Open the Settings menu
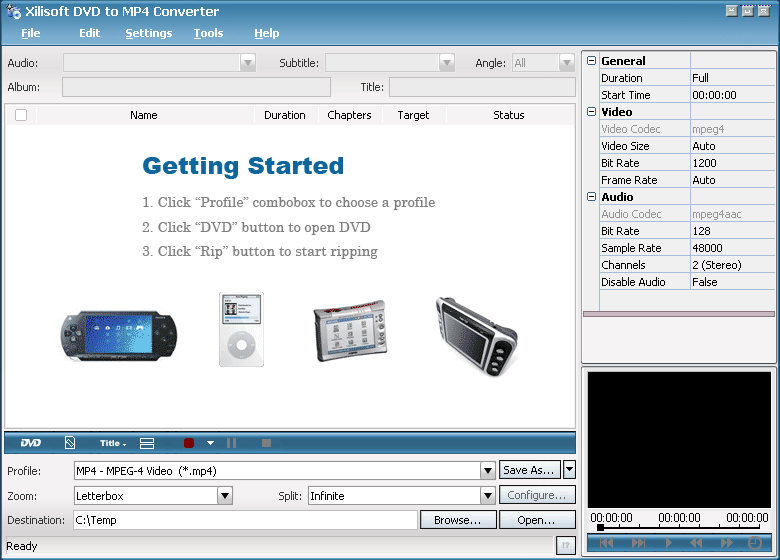 pos(149,33)
